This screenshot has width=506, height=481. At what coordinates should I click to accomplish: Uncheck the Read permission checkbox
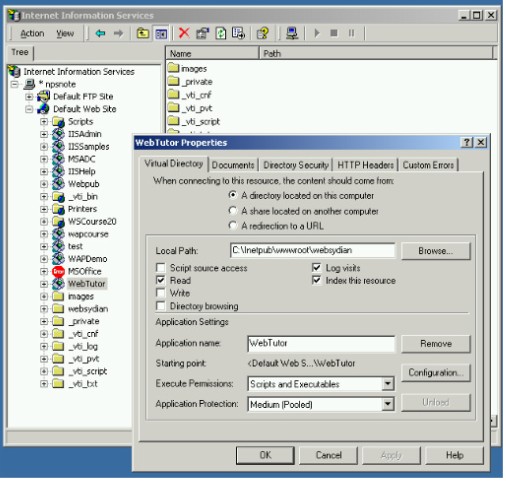click(x=161, y=280)
